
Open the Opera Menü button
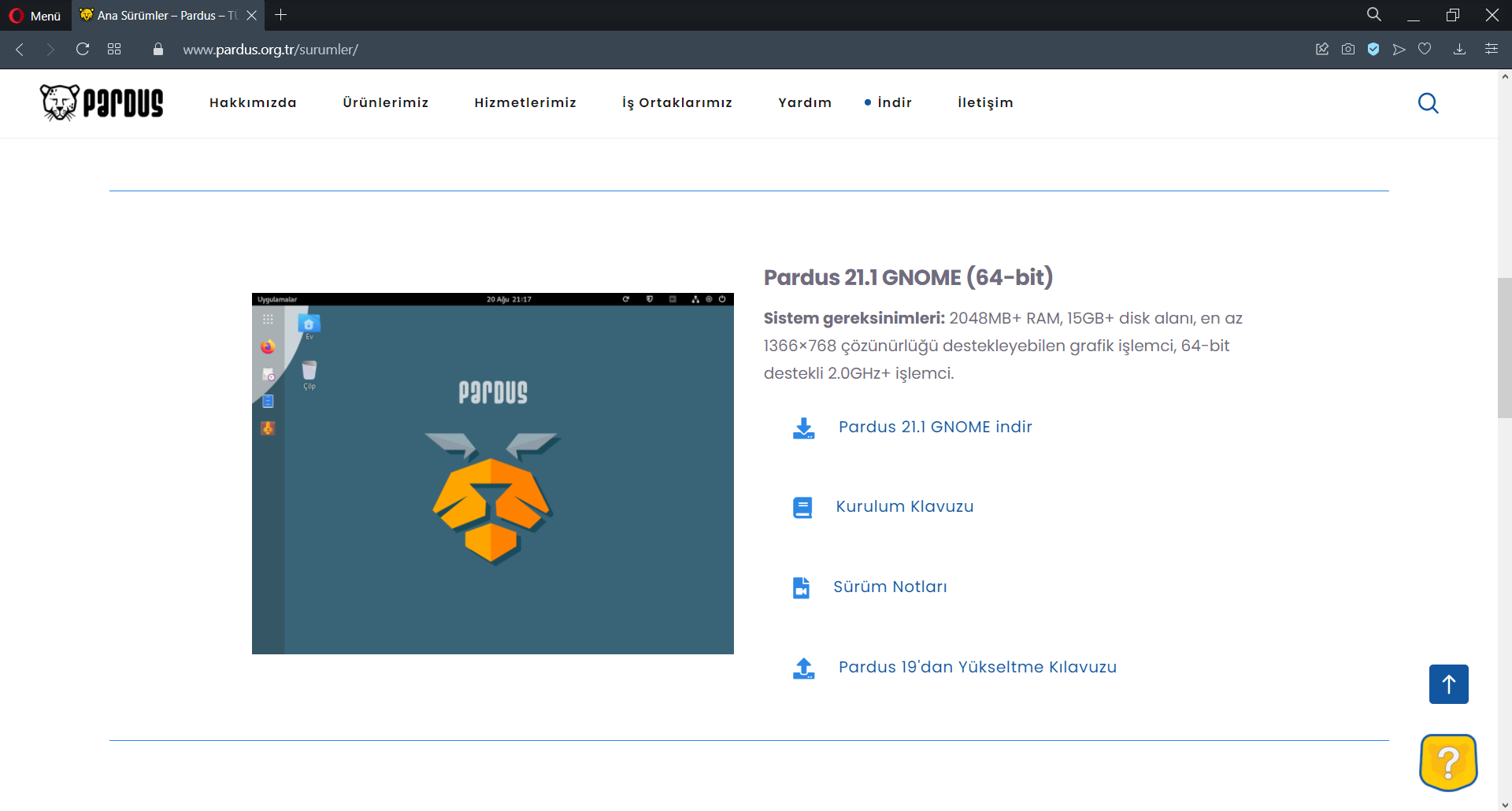(x=35, y=15)
